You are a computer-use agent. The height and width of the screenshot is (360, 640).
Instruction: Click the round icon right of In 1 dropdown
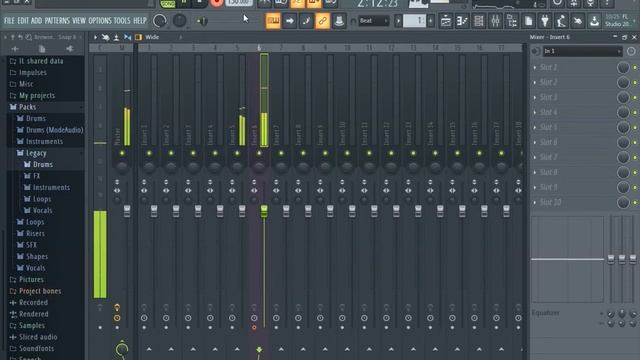tap(631, 51)
